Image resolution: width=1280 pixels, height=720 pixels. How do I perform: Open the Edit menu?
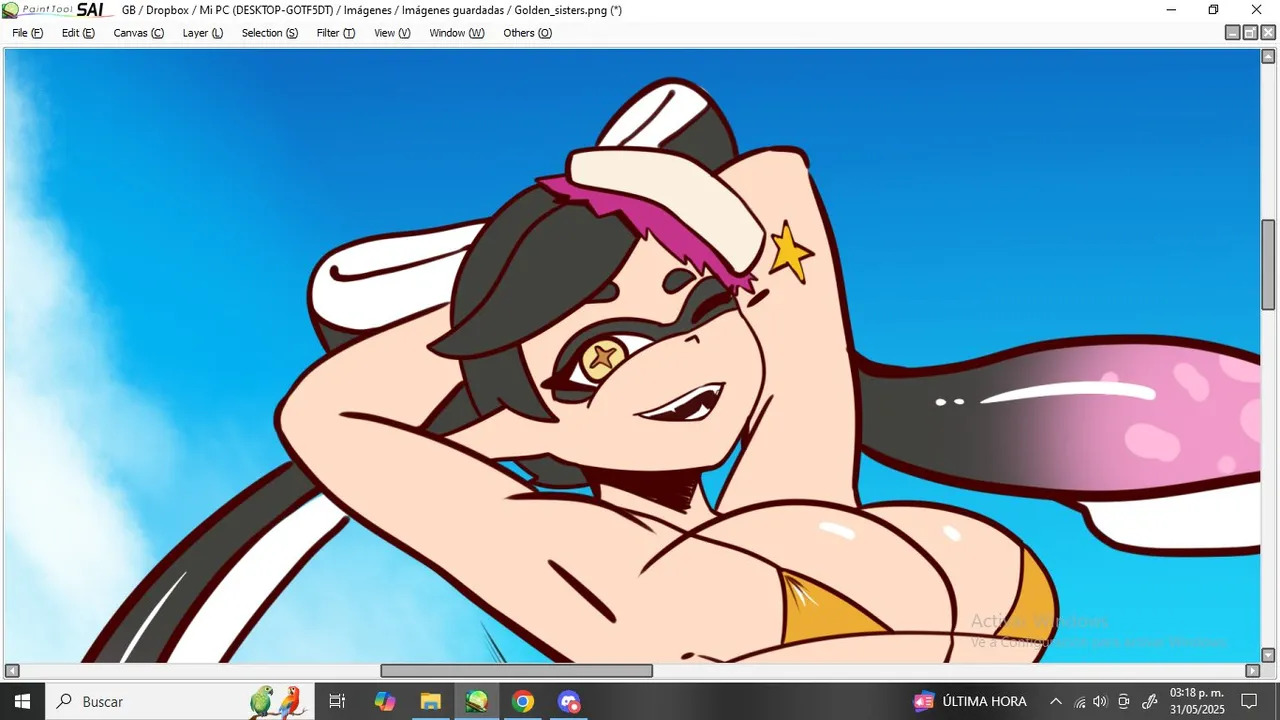point(78,33)
